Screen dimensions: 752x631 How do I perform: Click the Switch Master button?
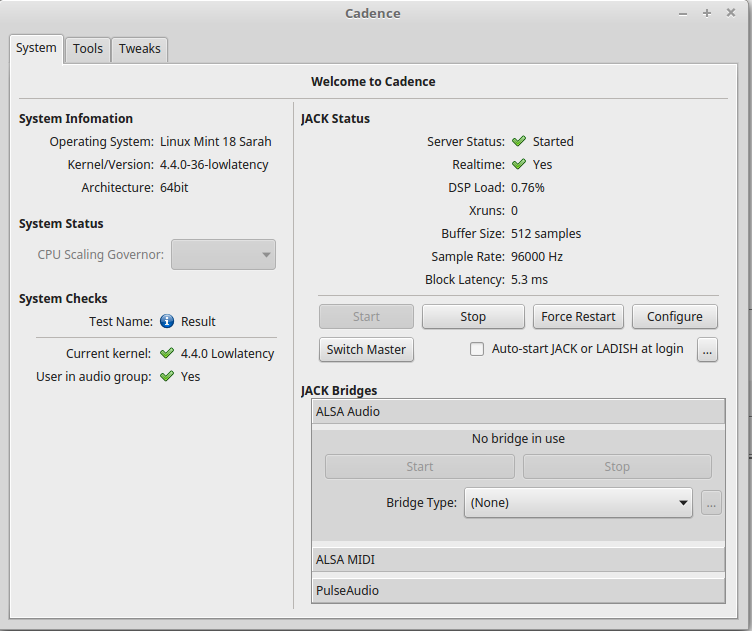click(366, 350)
